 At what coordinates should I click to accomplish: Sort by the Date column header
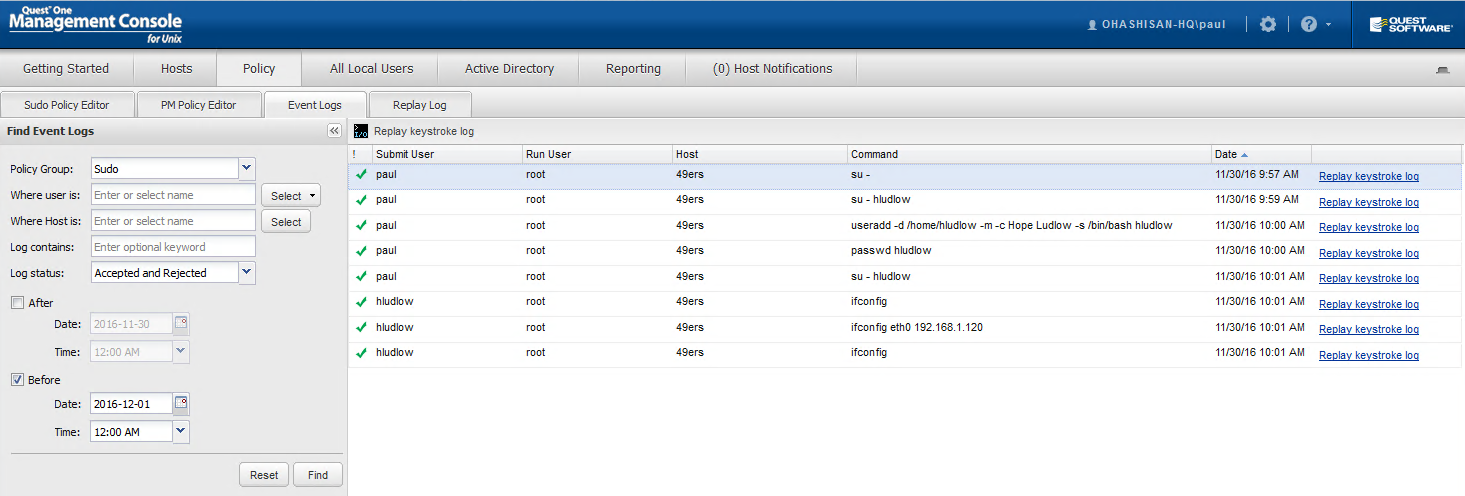1226,154
